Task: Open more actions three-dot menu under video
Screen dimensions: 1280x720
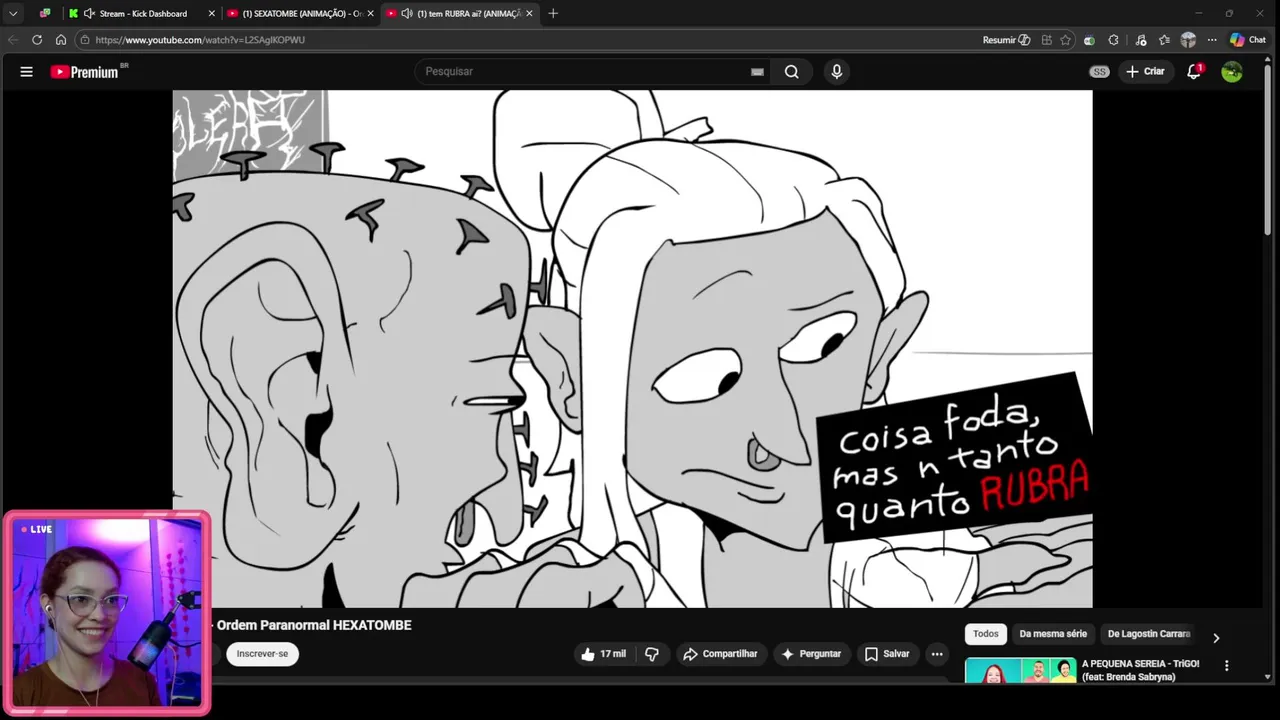Action: click(937, 654)
